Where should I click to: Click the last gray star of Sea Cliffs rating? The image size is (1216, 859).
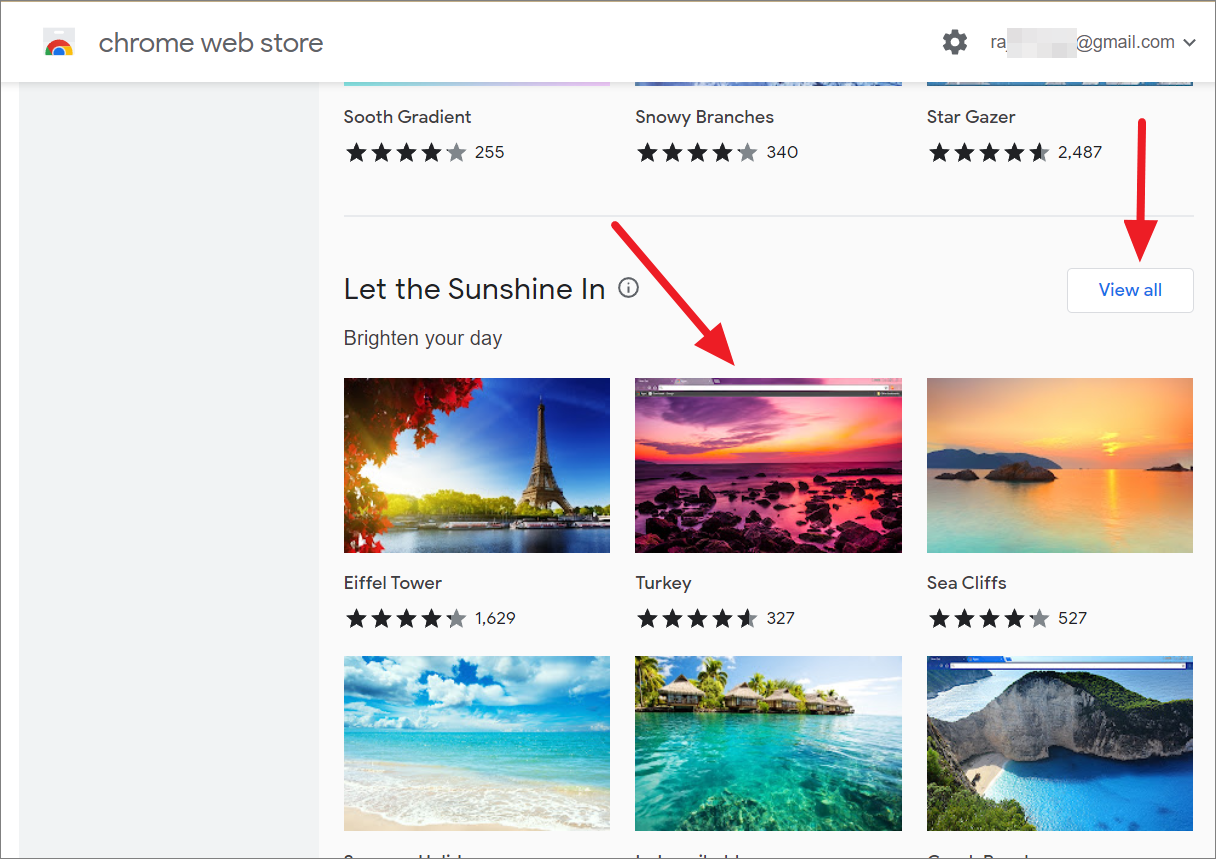pos(1041,618)
